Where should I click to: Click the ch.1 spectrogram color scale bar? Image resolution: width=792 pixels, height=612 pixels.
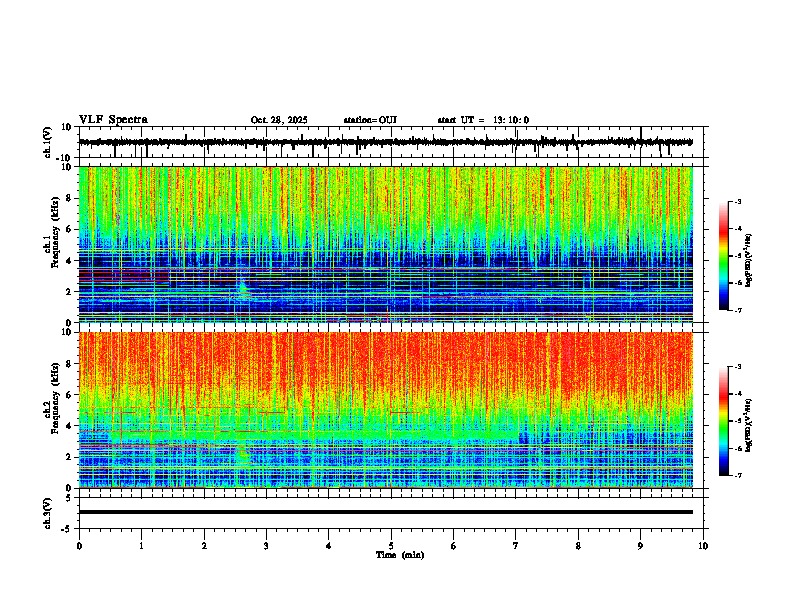[723, 256]
